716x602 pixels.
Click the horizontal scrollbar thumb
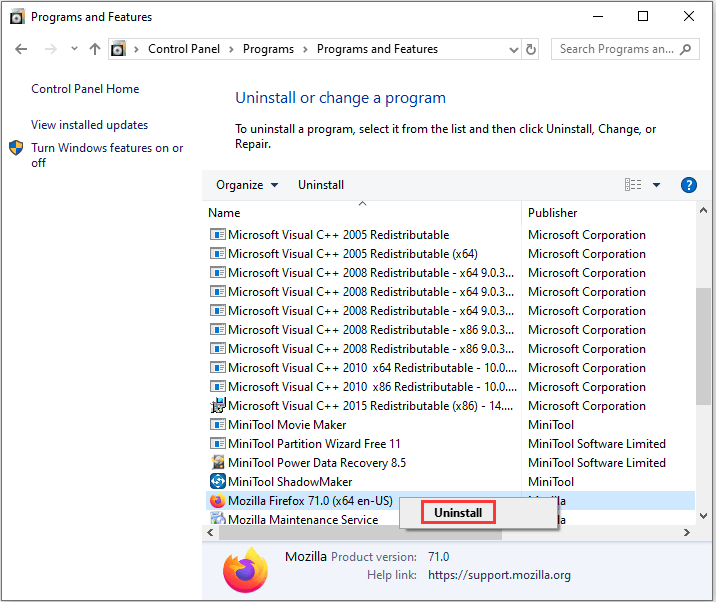pyautogui.click(x=360, y=533)
